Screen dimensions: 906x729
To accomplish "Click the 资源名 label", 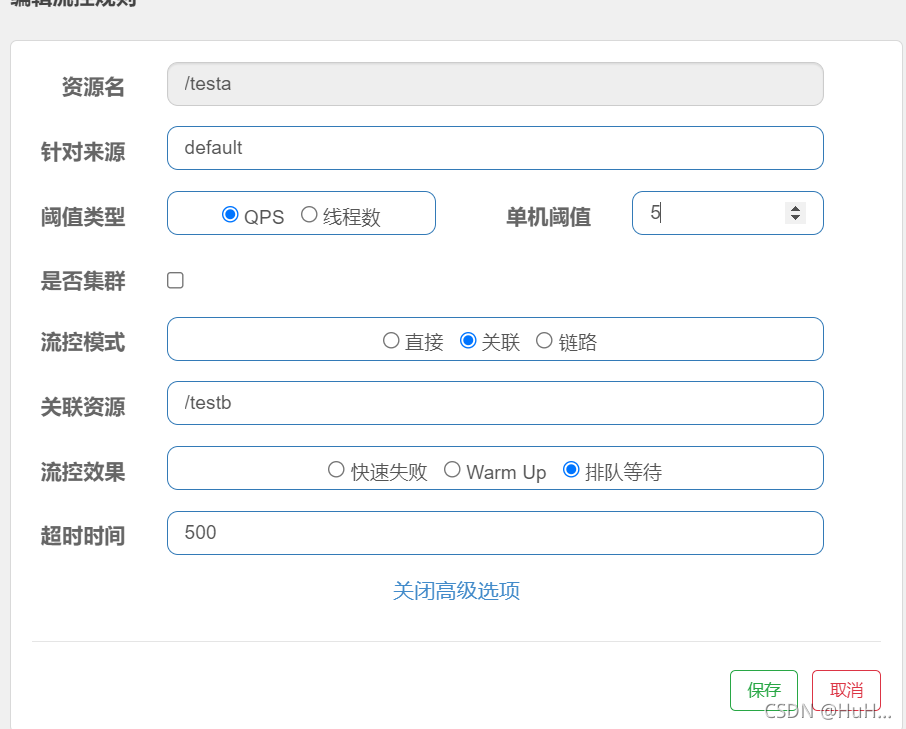I will 94,87.
